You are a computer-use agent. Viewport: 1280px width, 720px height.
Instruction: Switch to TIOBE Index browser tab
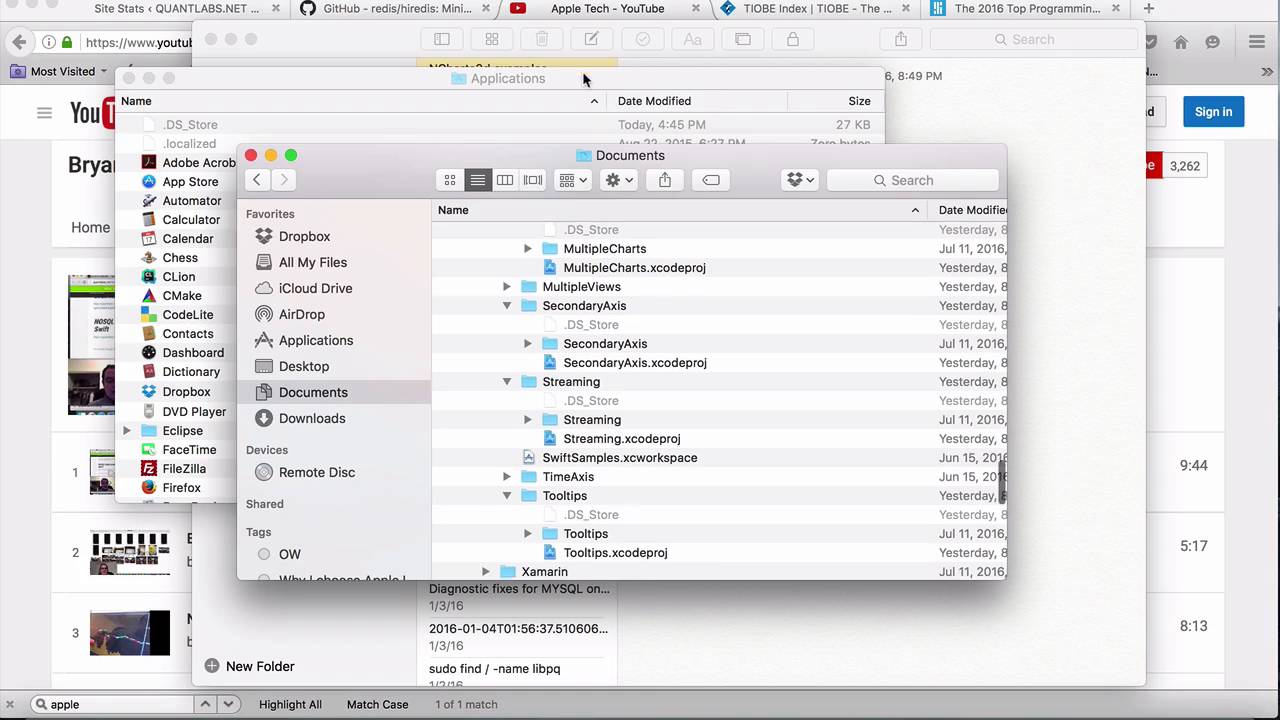[817, 9]
